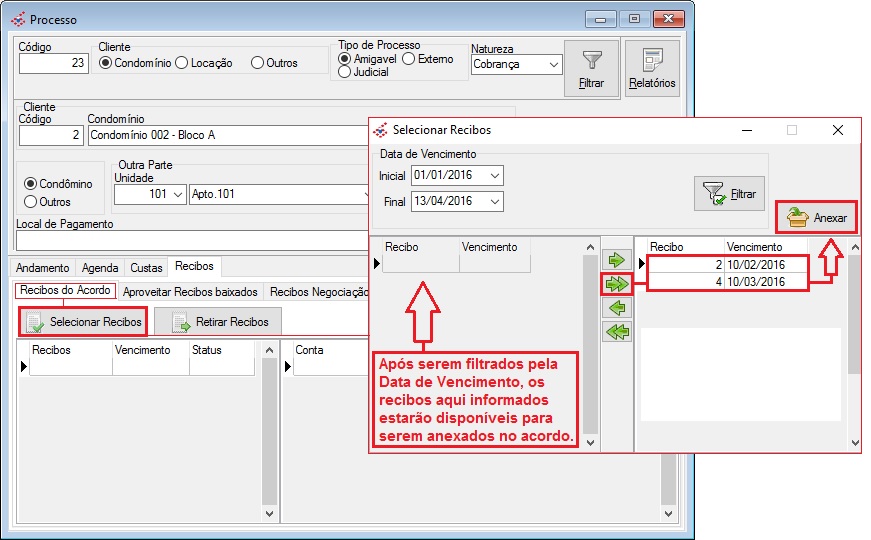Choose the Judicial process type option
Viewport: 871px width, 540px height.
click(345, 72)
